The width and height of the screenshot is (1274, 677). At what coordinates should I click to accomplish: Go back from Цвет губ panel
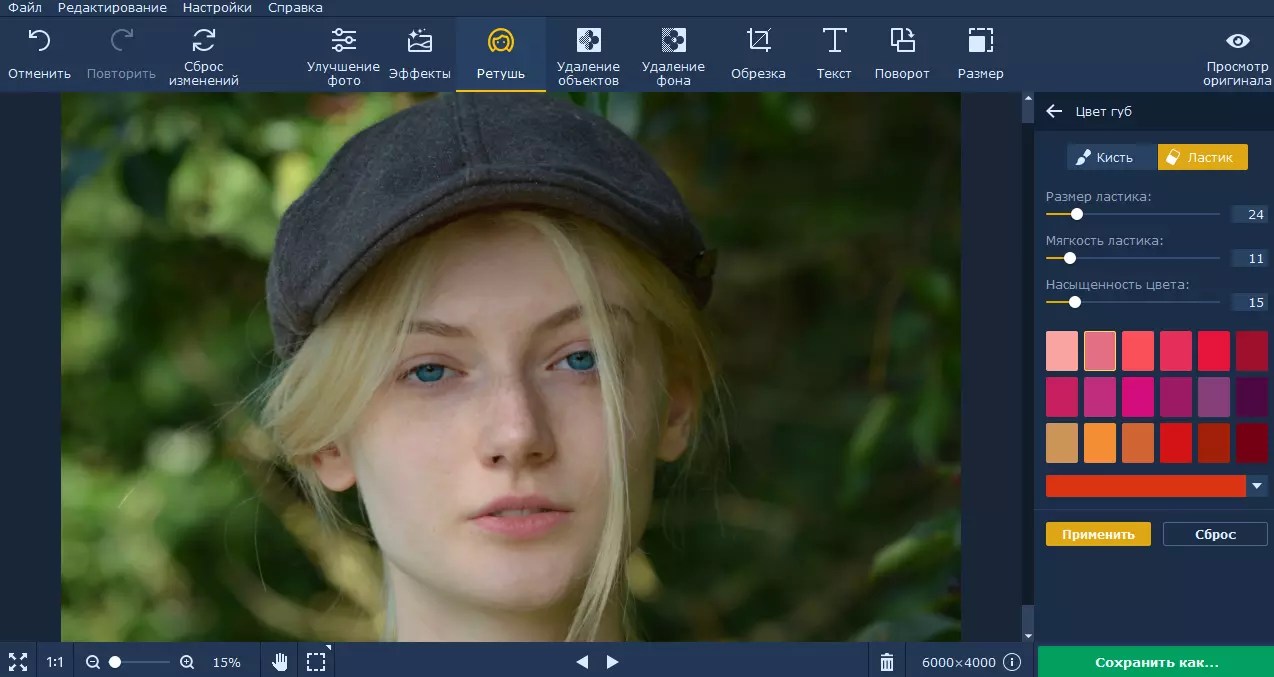point(1053,111)
